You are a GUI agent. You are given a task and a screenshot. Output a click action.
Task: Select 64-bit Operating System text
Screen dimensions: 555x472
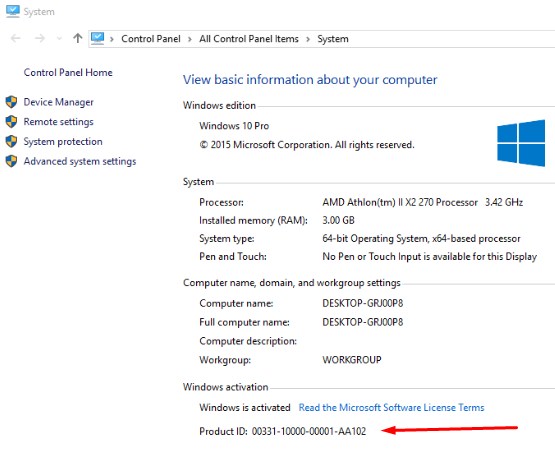point(421,239)
